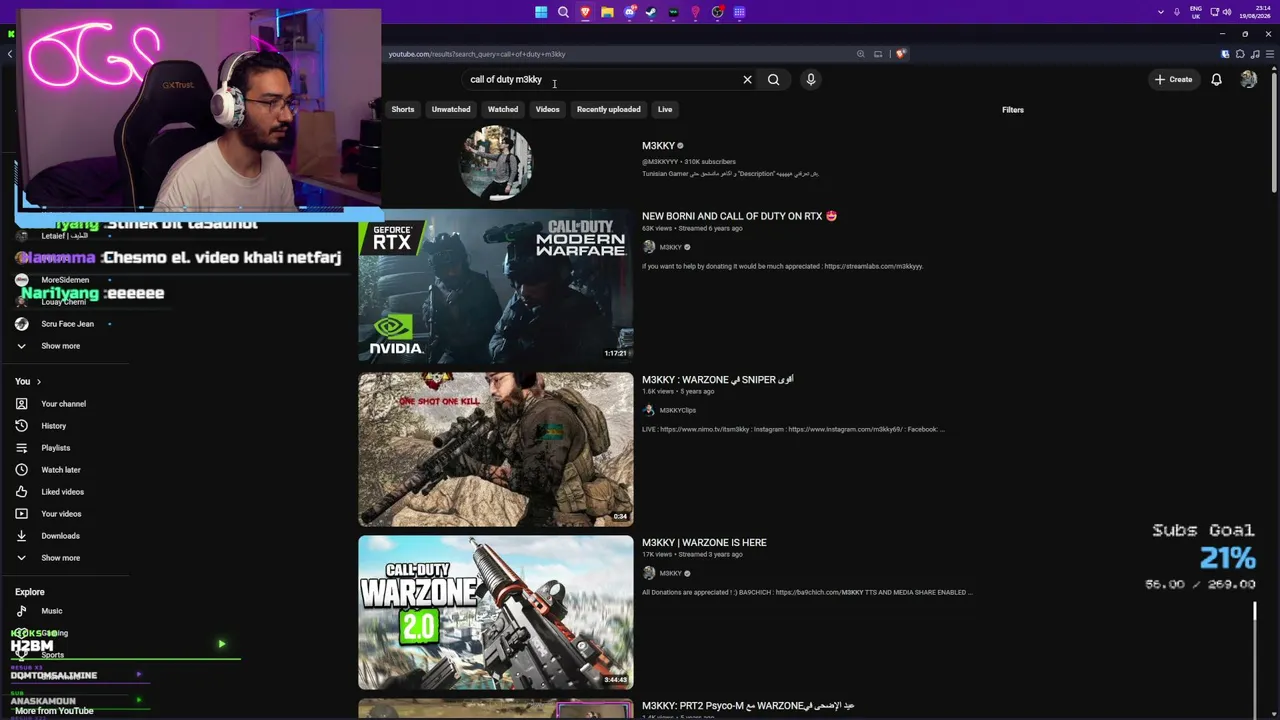Open Downloads in the sidebar
The width and height of the screenshot is (1280, 720).
pyautogui.click(x=60, y=536)
